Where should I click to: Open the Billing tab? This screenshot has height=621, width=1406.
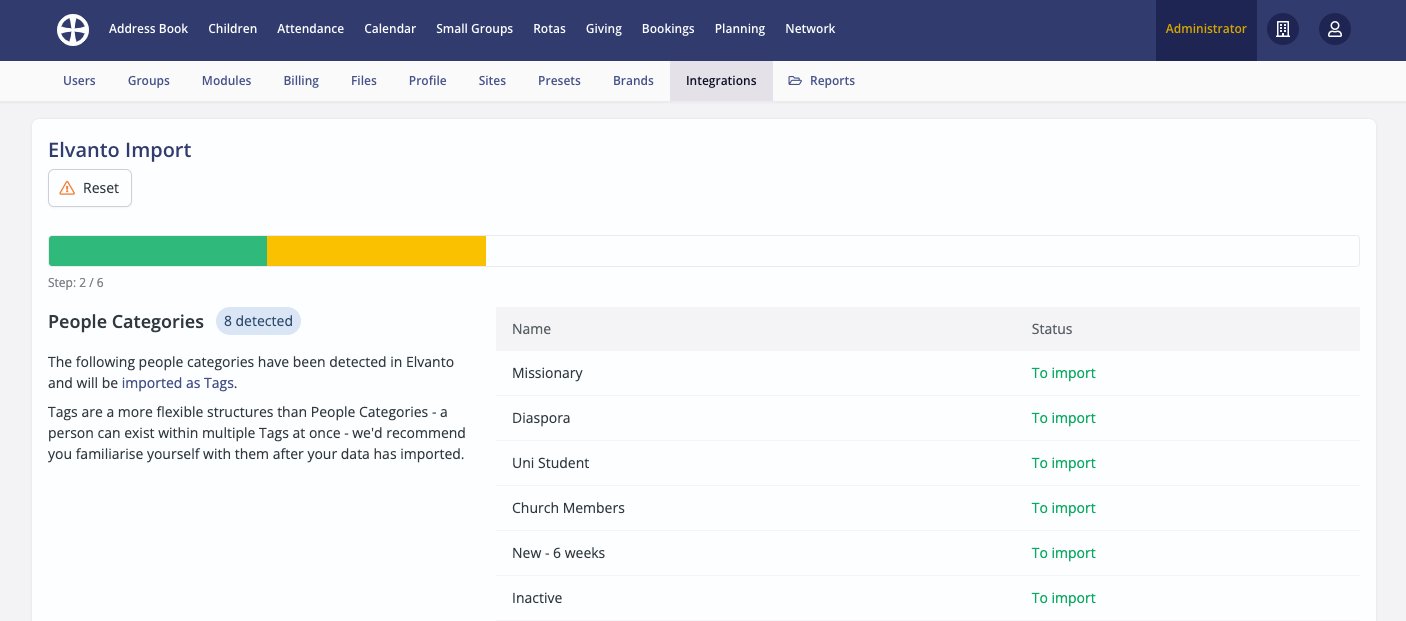(301, 81)
